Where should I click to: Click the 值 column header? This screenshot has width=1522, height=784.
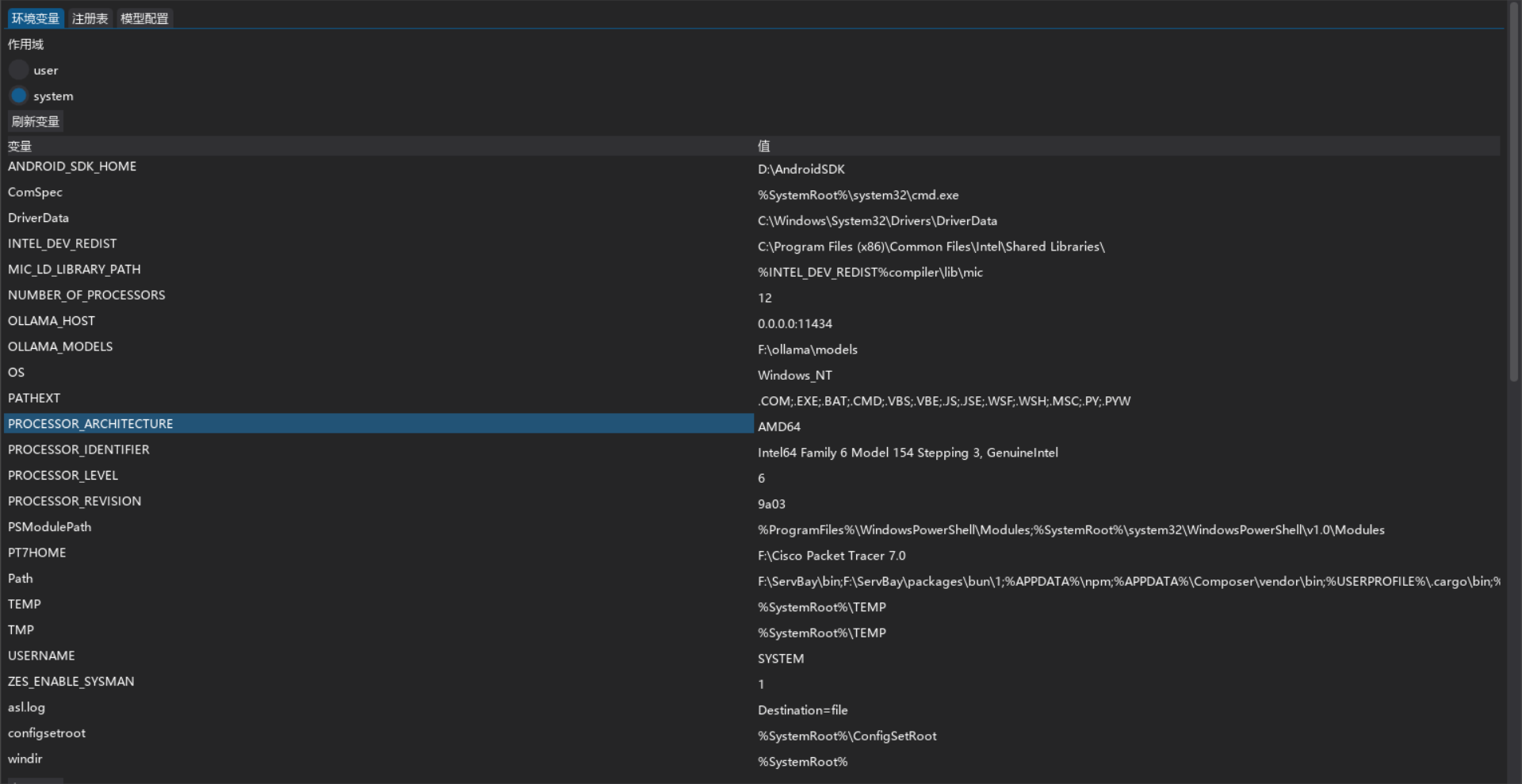pos(763,146)
